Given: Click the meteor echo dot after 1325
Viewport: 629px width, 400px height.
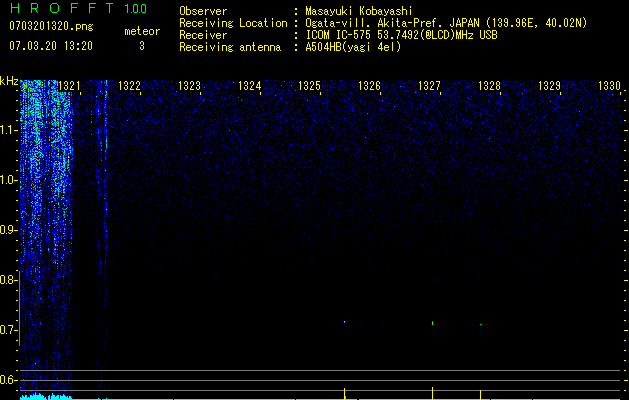Looking at the screenshot, I should click(345, 322).
